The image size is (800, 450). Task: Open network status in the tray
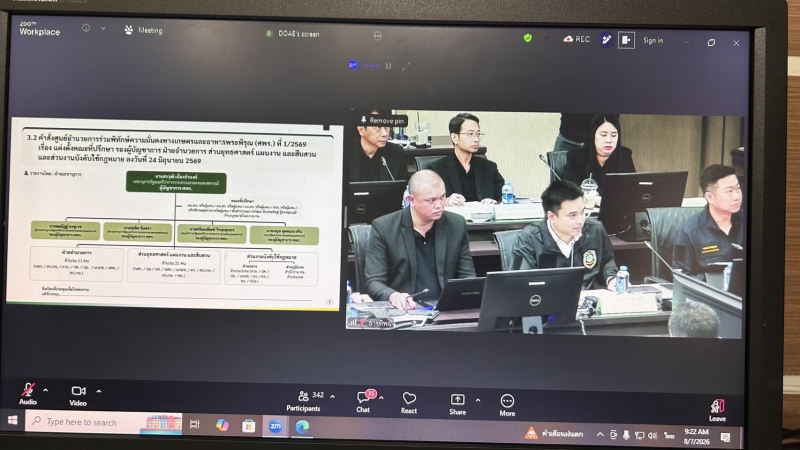pos(639,436)
